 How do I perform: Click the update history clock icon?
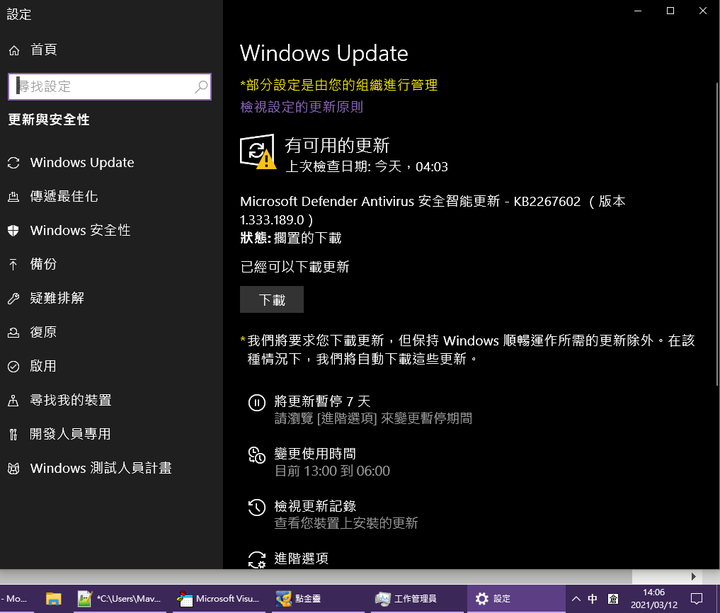(x=257, y=507)
